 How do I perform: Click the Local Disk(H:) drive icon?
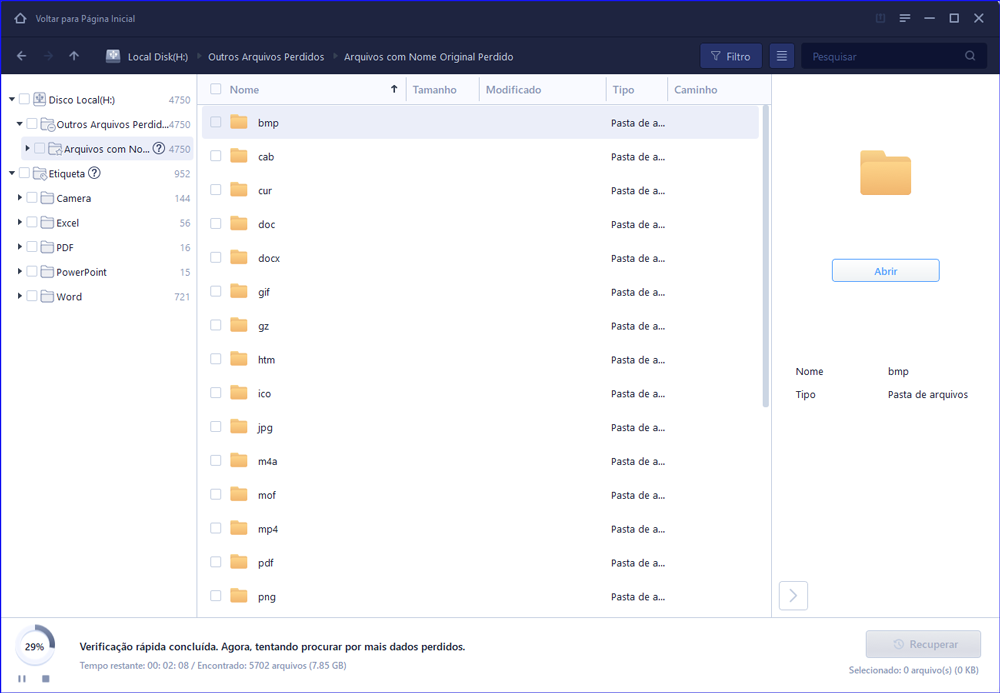pyautogui.click(x=113, y=56)
